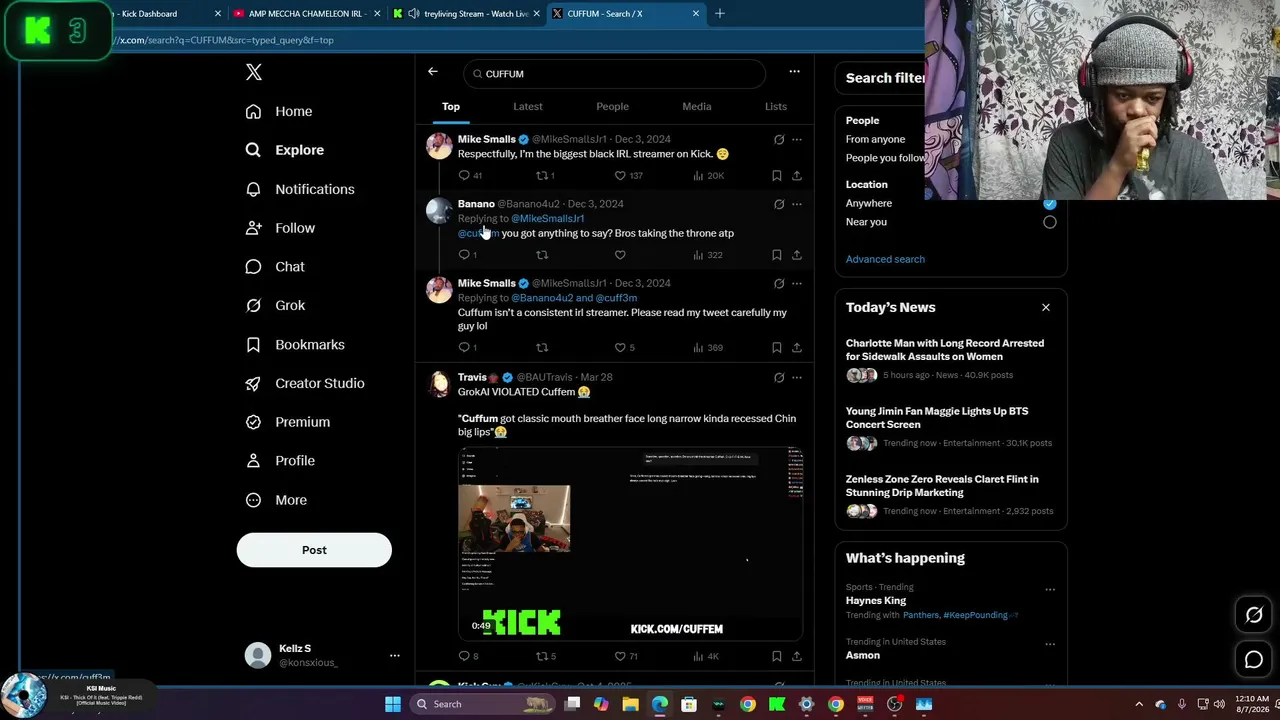1280x720 pixels.
Task: Open the floating messages button
Action: (1254, 660)
